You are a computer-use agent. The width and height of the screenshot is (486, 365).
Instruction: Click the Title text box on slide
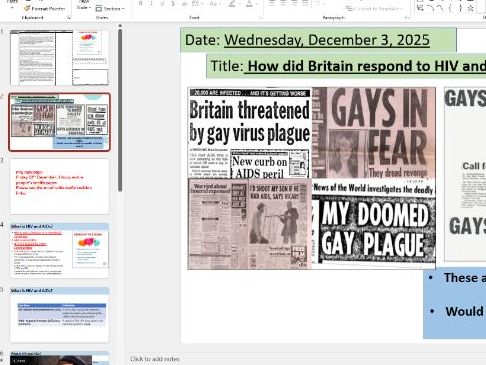point(346,66)
